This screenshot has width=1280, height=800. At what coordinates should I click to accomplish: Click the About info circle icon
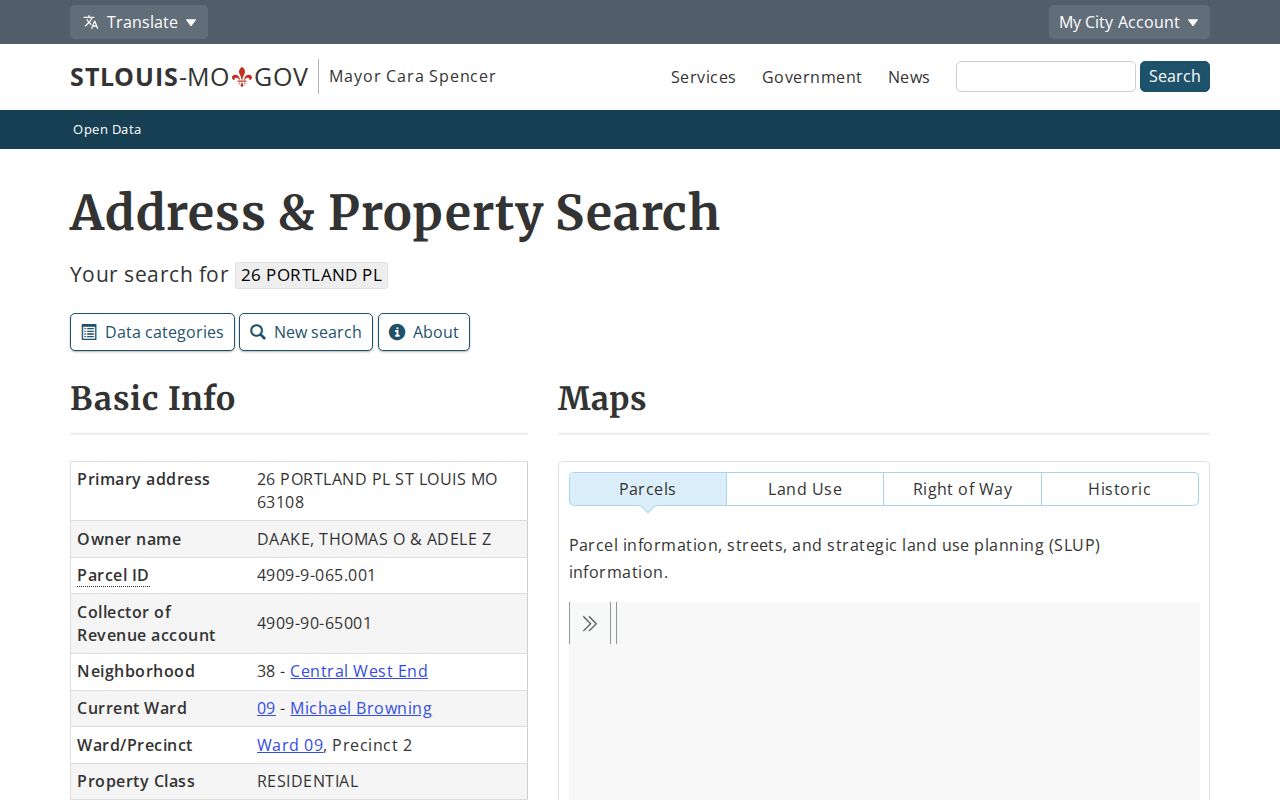pos(397,332)
